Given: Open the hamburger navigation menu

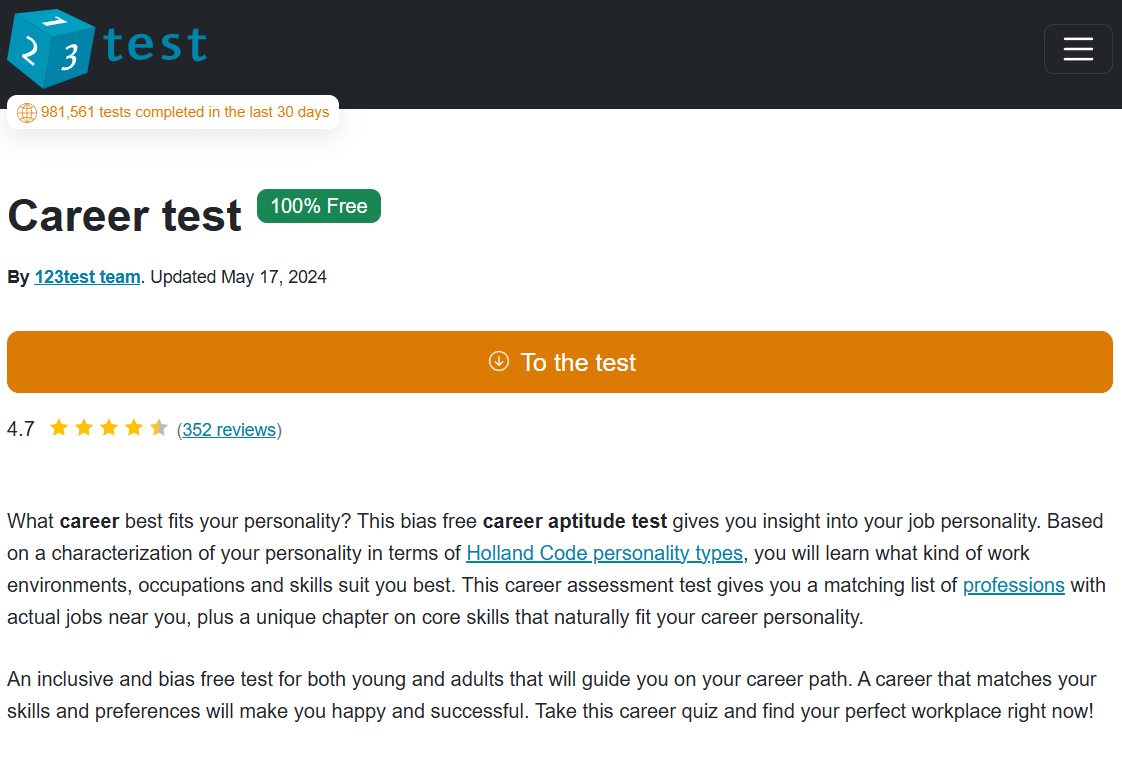Looking at the screenshot, I should pyautogui.click(x=1078, y=48).
